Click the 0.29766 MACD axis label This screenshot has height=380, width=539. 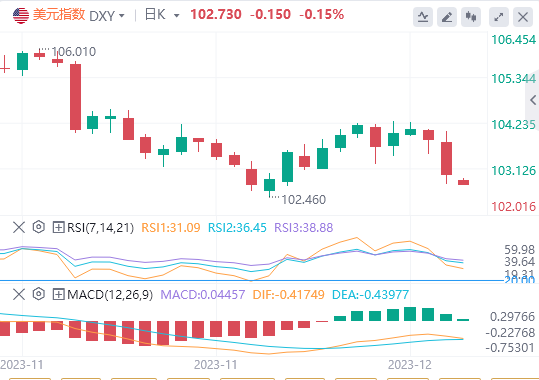pyautogui.click(x=512, y=317)
